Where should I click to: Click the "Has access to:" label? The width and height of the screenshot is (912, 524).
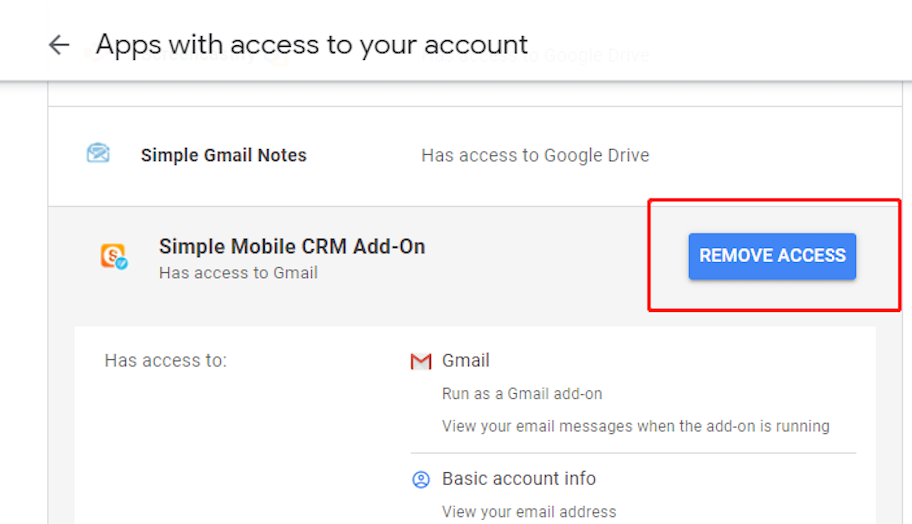click(166, 361)
